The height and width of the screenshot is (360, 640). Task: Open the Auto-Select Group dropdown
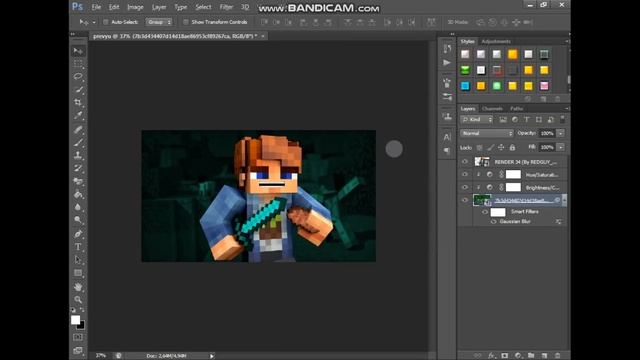coord(160,22)
